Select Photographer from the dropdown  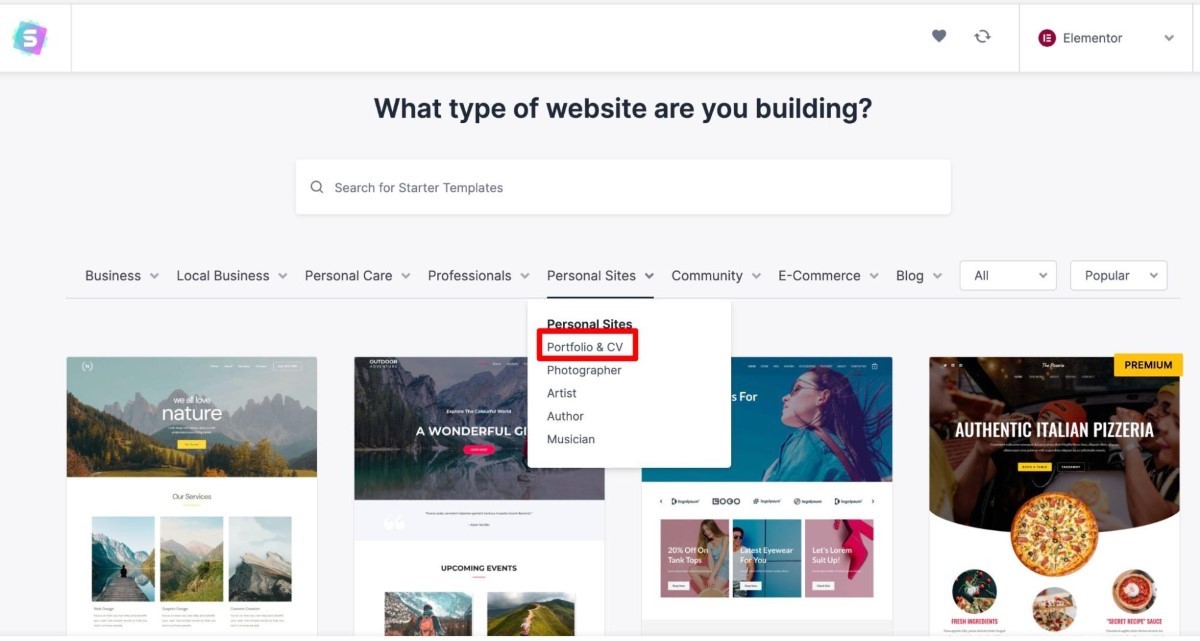584,370
